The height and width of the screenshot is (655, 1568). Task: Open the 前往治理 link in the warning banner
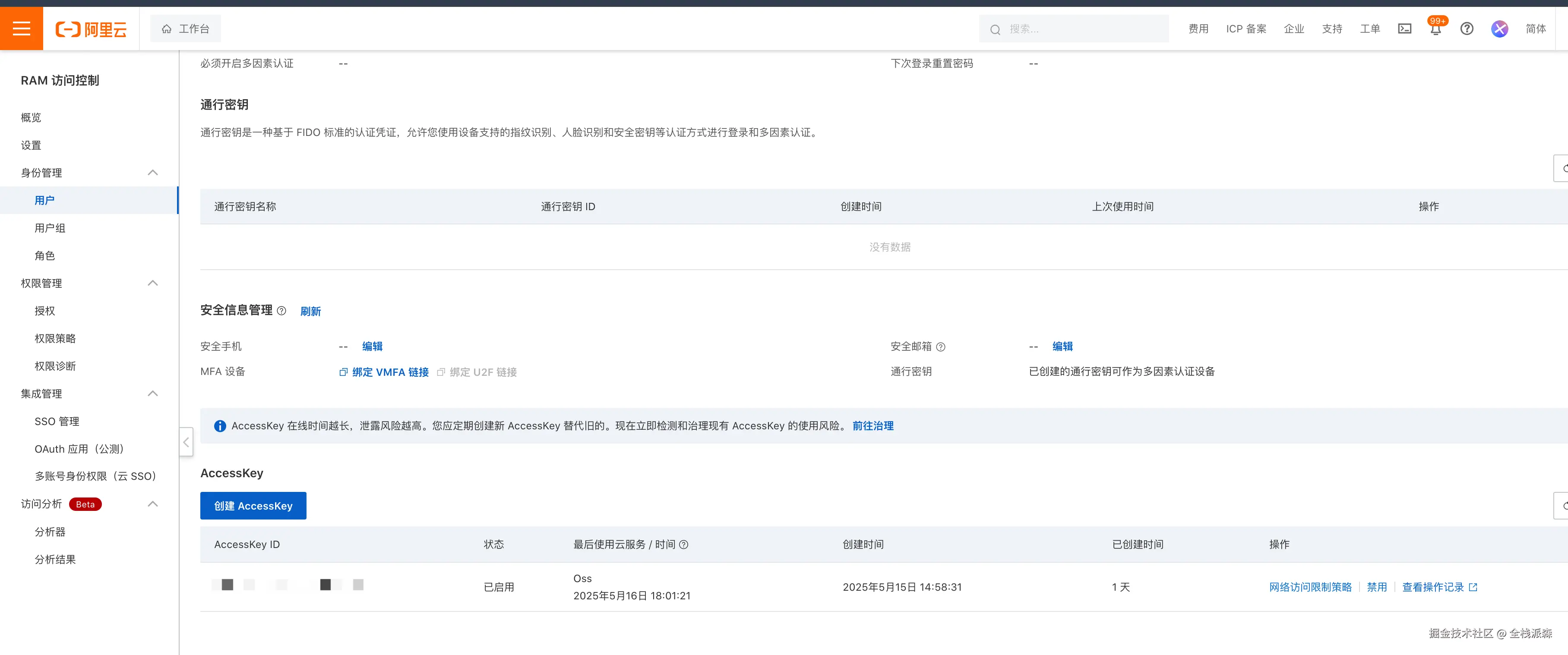pyautogui.click(x=872, y=426)
